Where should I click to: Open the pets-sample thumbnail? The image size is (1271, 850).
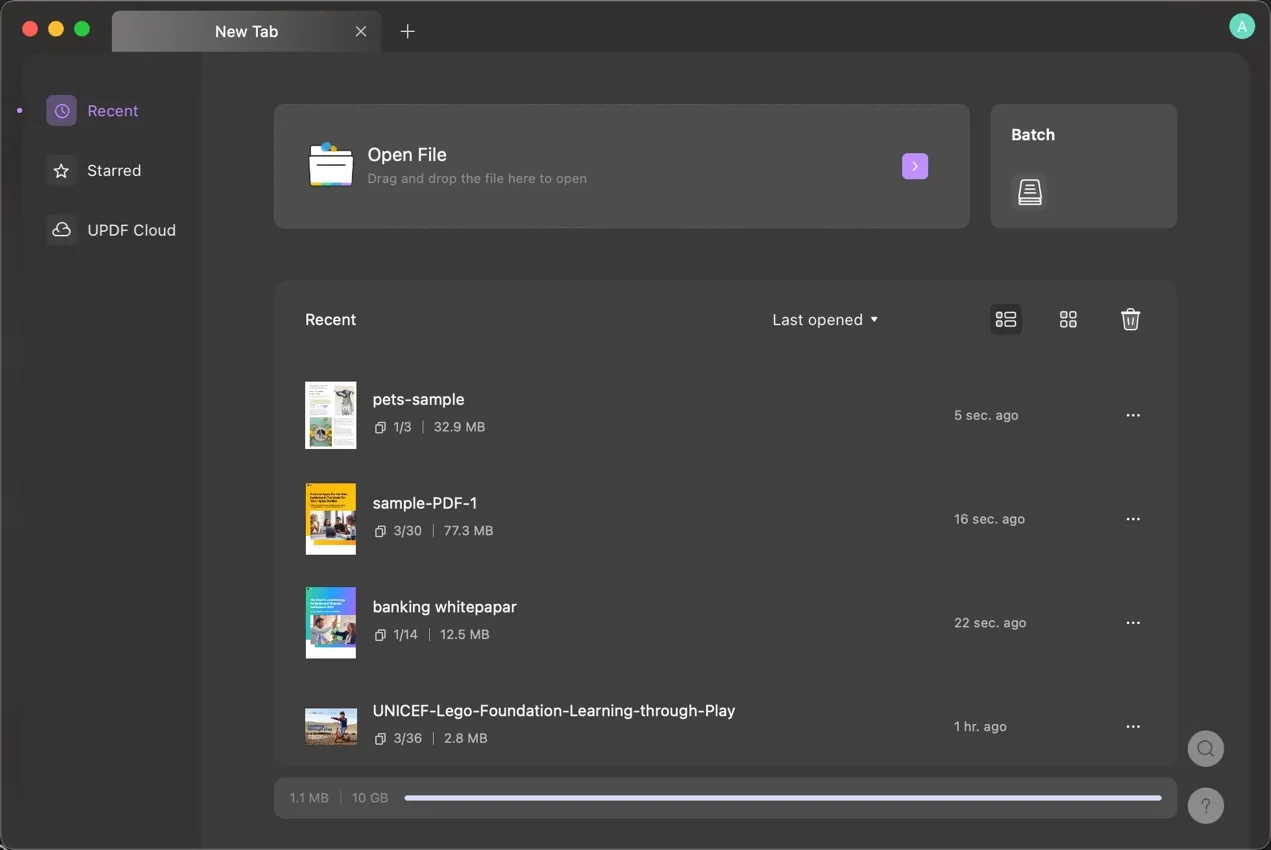(331, 415)
